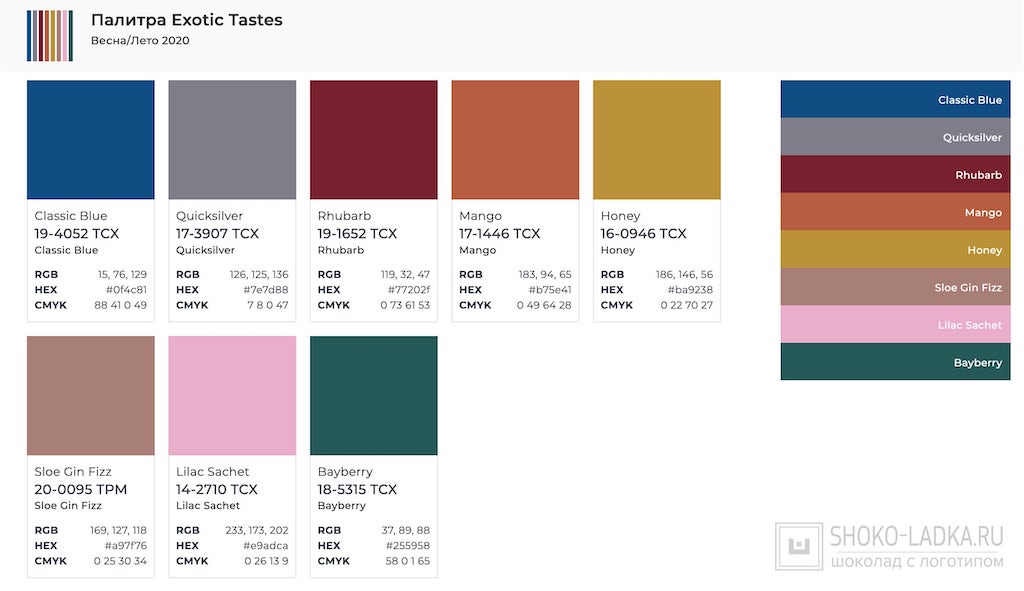Image resolution: width=1024 pixels, height=591 pixels.
Task: Click Classic Blue bar in side list
Action: click(x=896, y=100)
